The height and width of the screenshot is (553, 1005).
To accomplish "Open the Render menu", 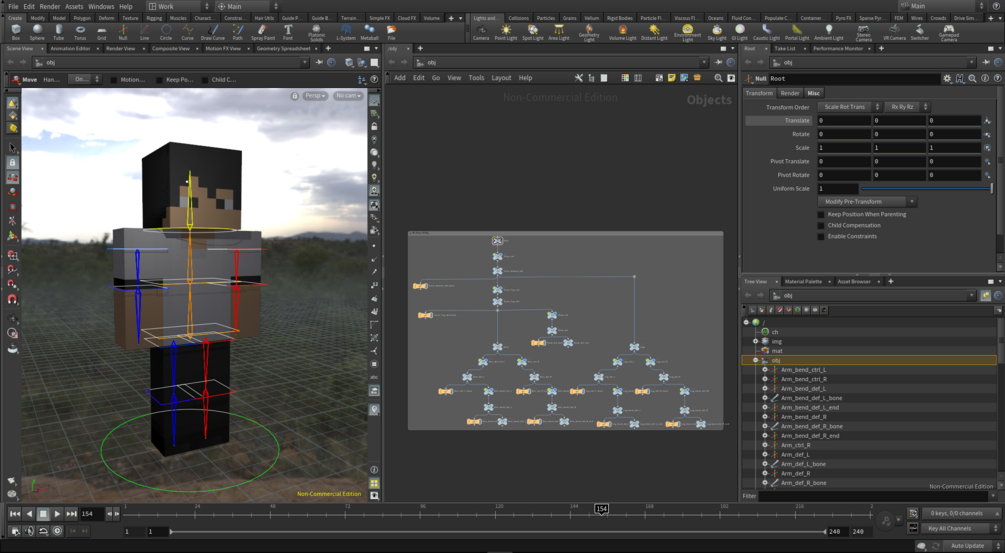I will click(49, 6).
